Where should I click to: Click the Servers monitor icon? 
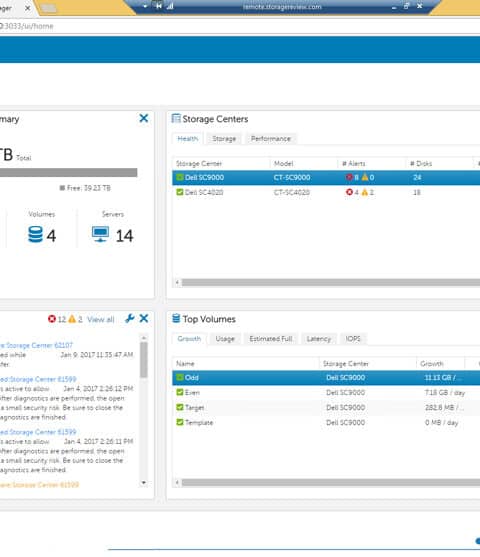100,234
